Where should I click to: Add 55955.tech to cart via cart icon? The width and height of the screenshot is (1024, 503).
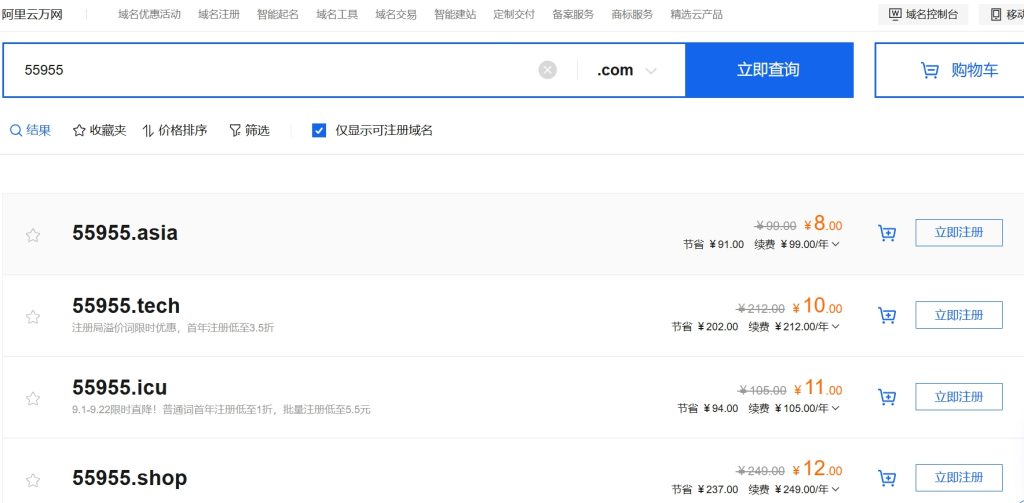(x=886, y=315)
